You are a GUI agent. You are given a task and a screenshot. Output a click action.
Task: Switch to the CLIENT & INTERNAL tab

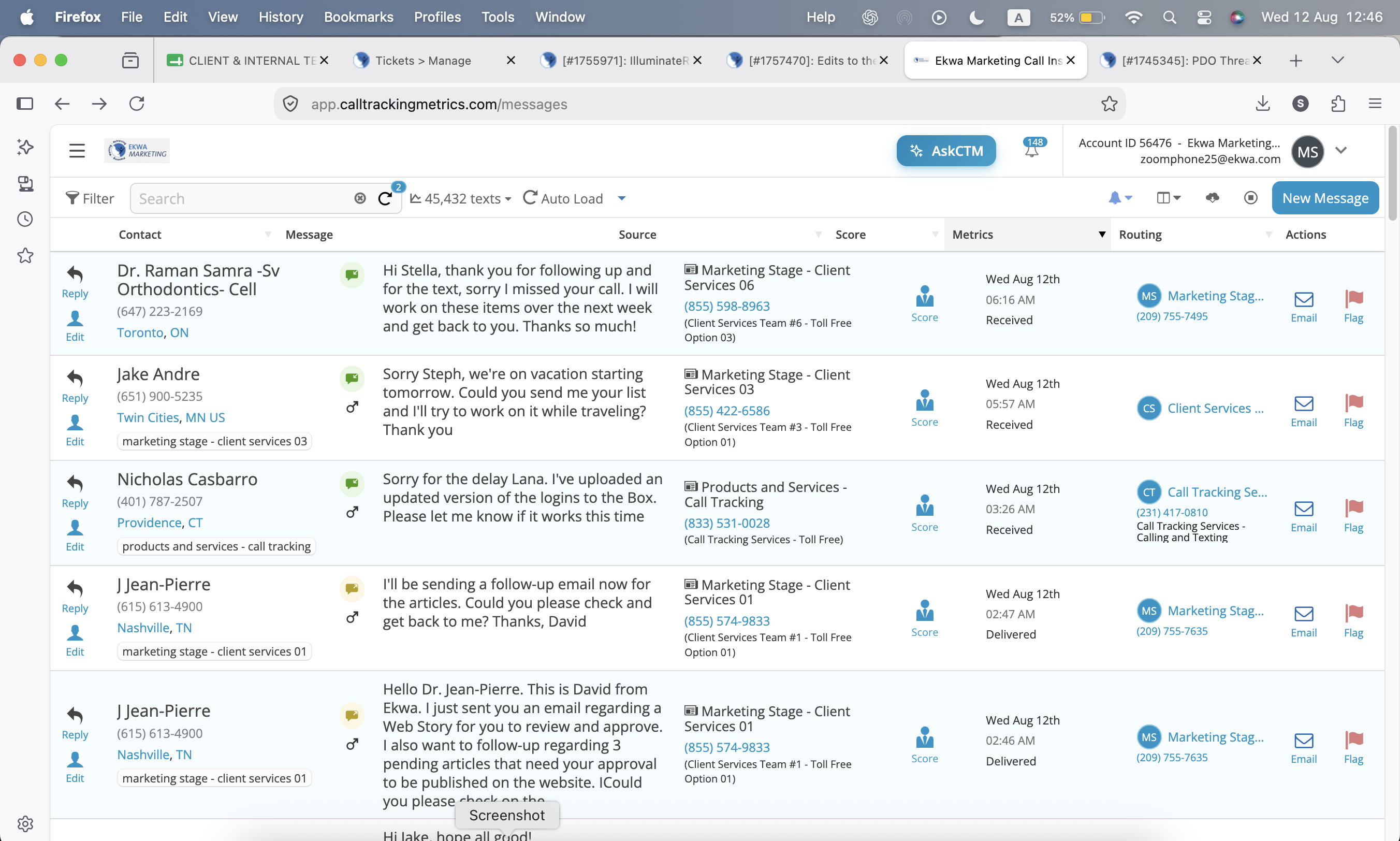(x=246, y=60)
